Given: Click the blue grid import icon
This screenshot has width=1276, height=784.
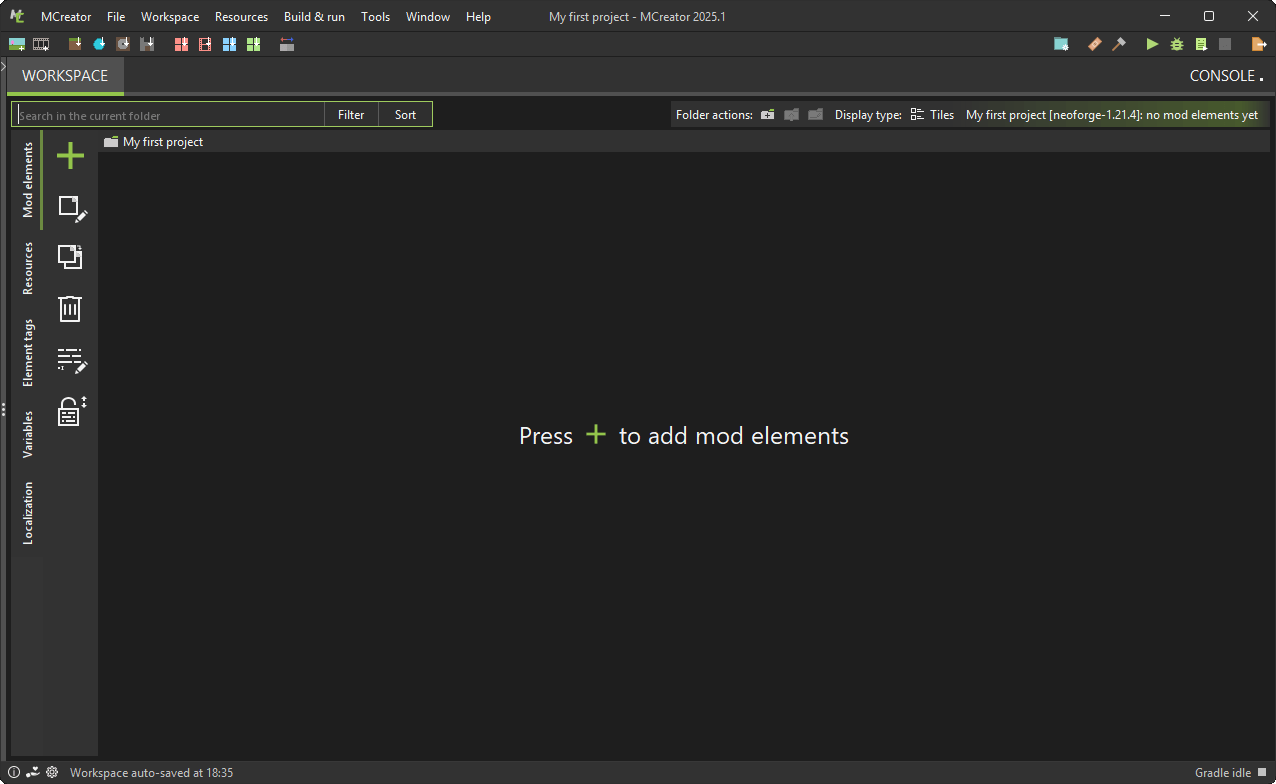Looking at the screenshot, I should pyautogui.click(x=229, y=44).
